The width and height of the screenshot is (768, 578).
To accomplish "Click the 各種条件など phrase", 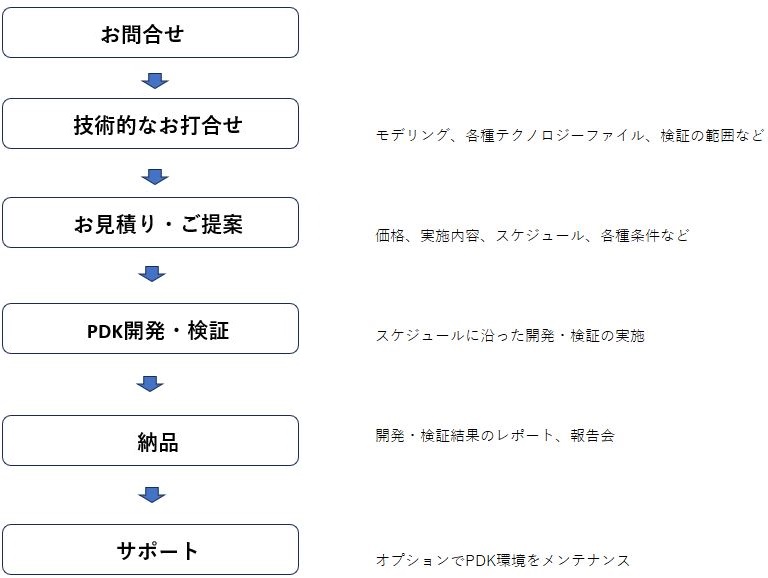I will (645, 235).
